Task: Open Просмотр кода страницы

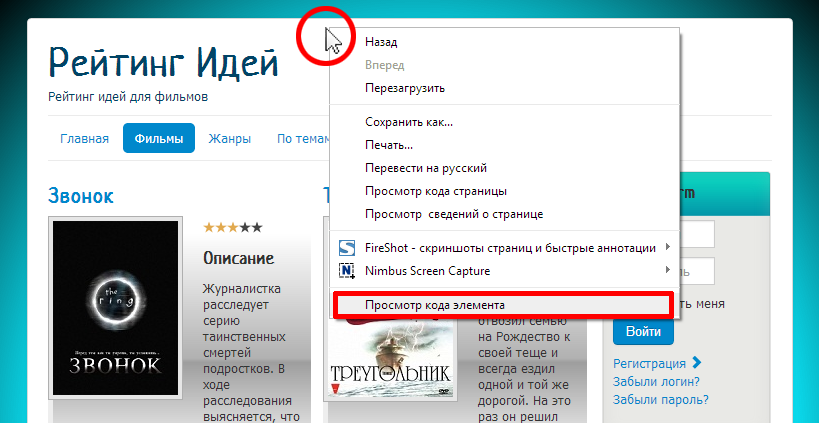Action: 436,191
